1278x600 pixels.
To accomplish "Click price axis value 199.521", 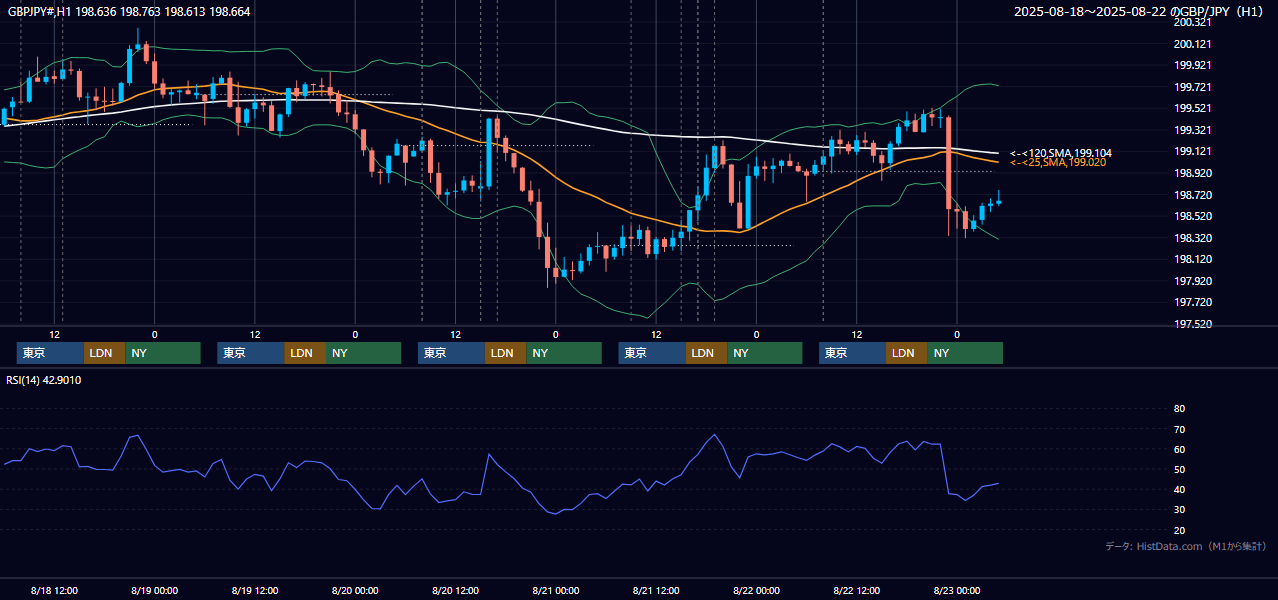I will click(1193, 108).
